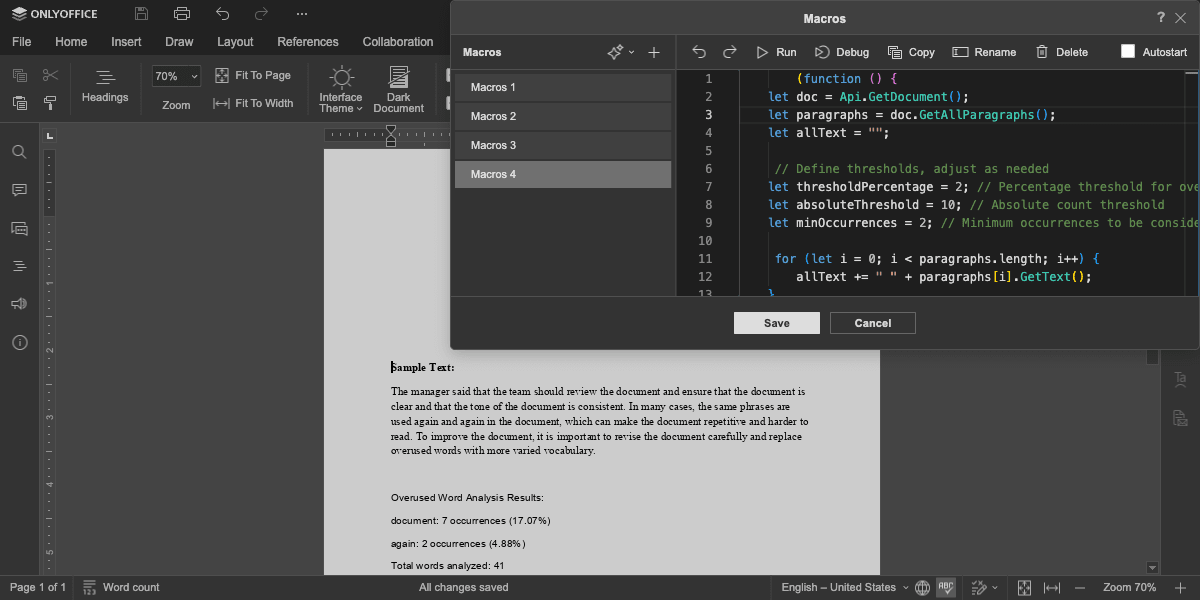Click the Paste clipboard icon

click(19, 103)
